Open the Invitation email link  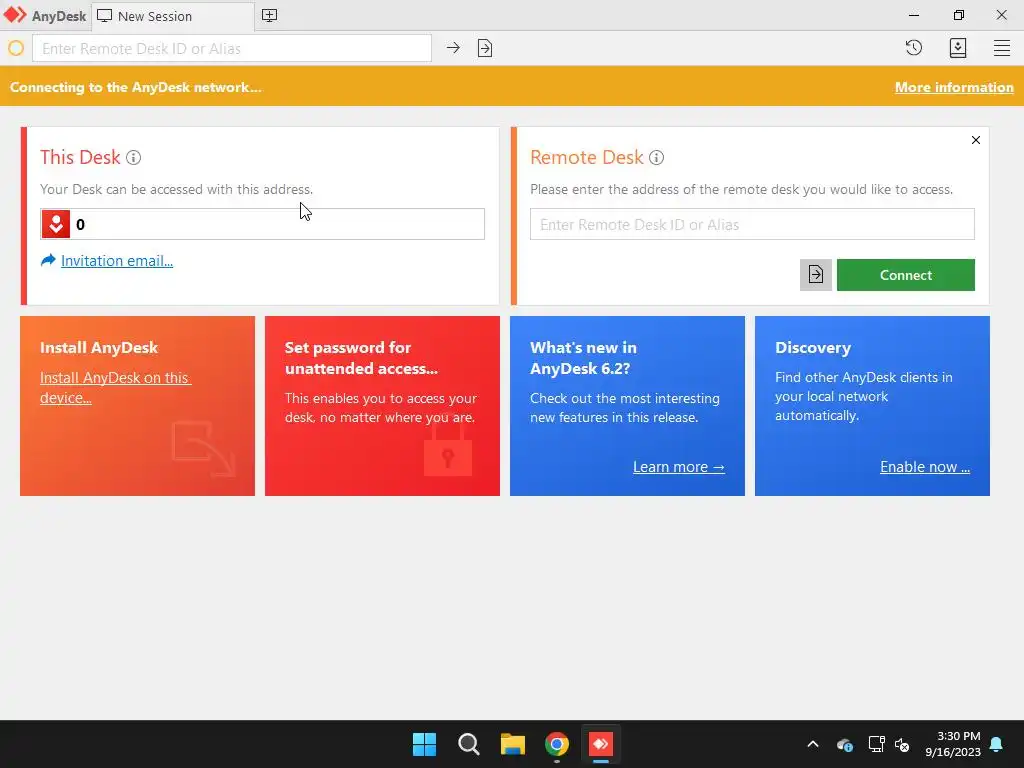(x=117, y=261)
